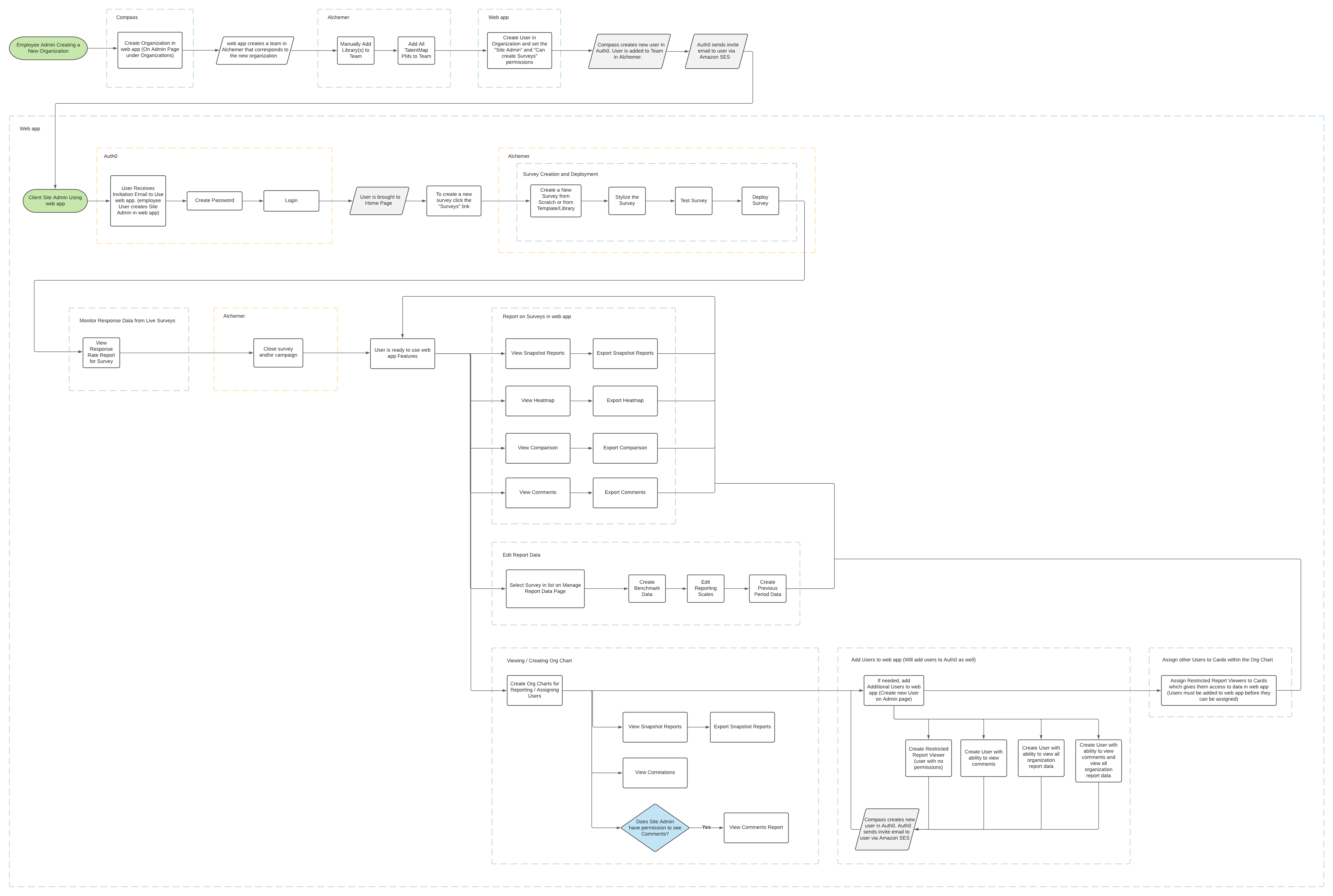Image resolution: width=1333 pixels, height=896 pixels.
Task: Click the 'View Comments Report' box
Action: pyautogui.click(x=756, y=828)
